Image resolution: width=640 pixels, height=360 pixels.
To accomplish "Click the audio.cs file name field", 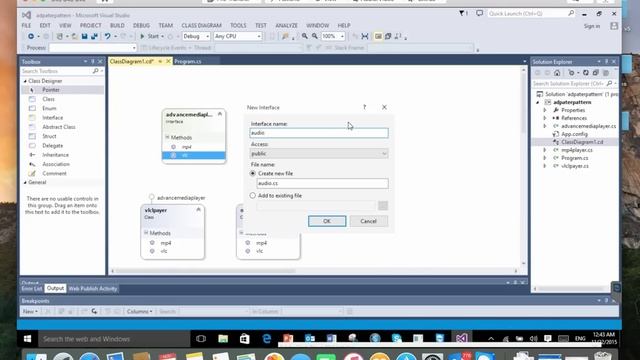I will [x=322, y=183].
